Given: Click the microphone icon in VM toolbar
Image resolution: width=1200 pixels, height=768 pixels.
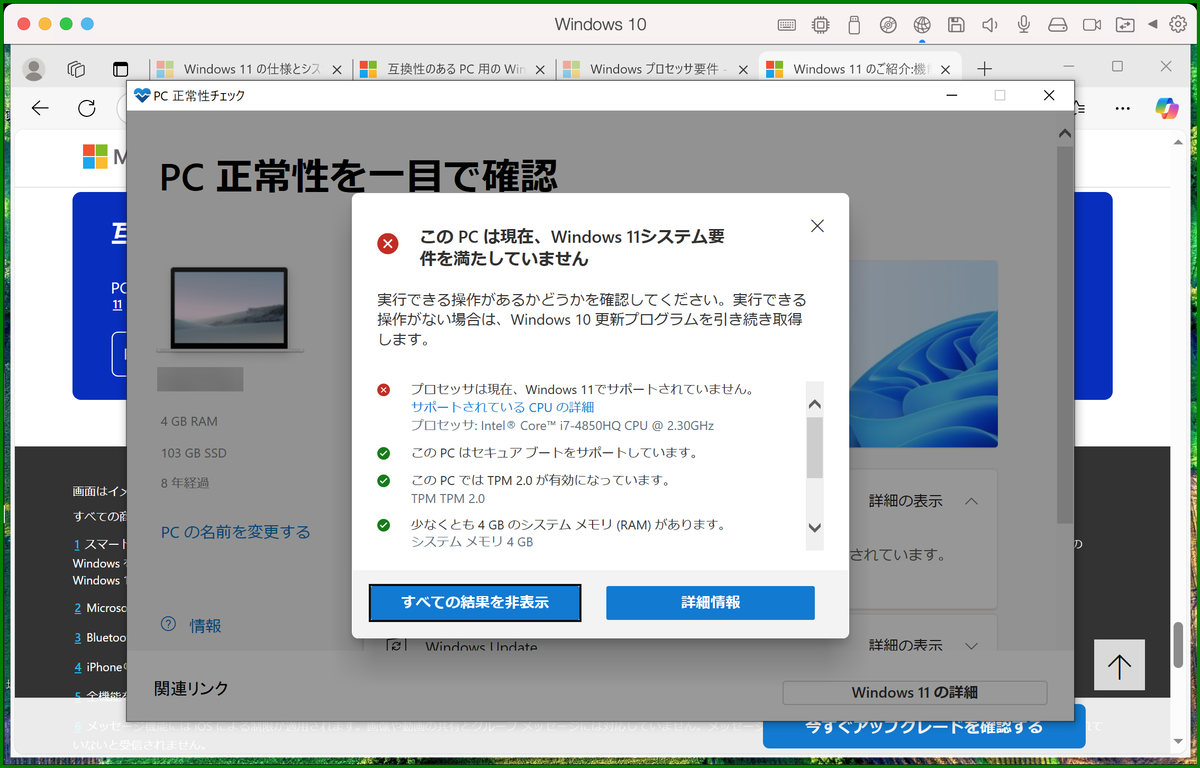Looking at the screenshot, I should tap(1024, 24).
